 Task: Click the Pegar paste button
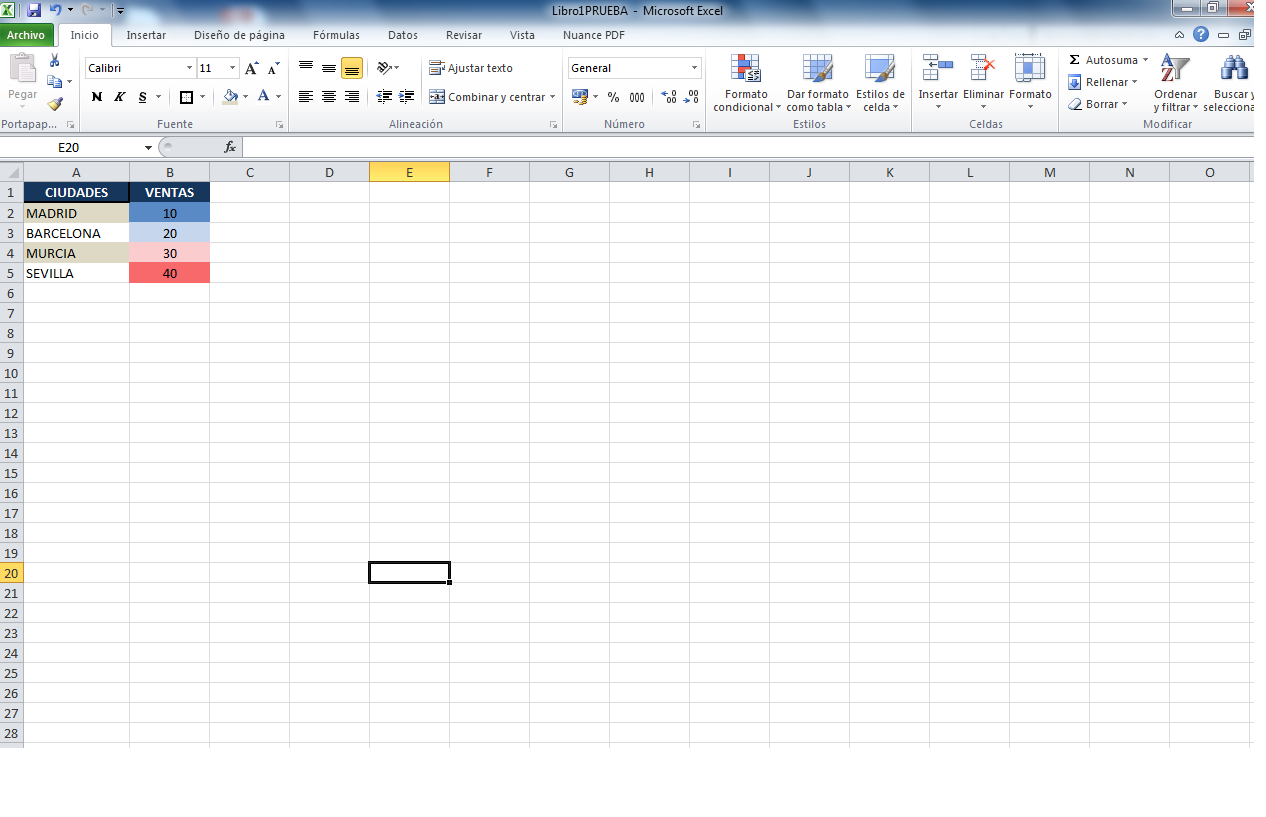point(22,82)
